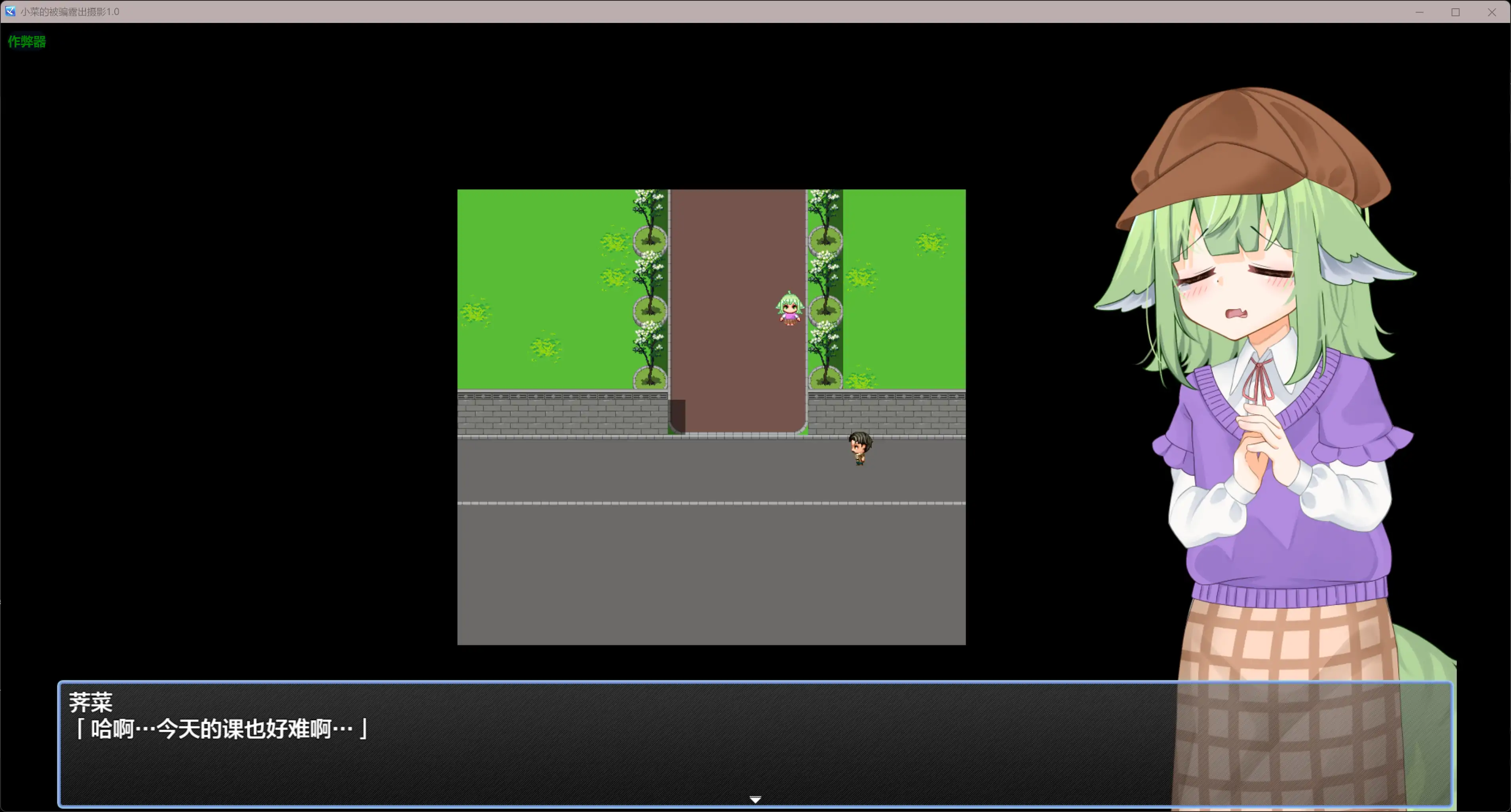Image resolution: width=1511 pixels, height=812 pixels.
Task: Minimize the game window
Action: point(1419,12)
